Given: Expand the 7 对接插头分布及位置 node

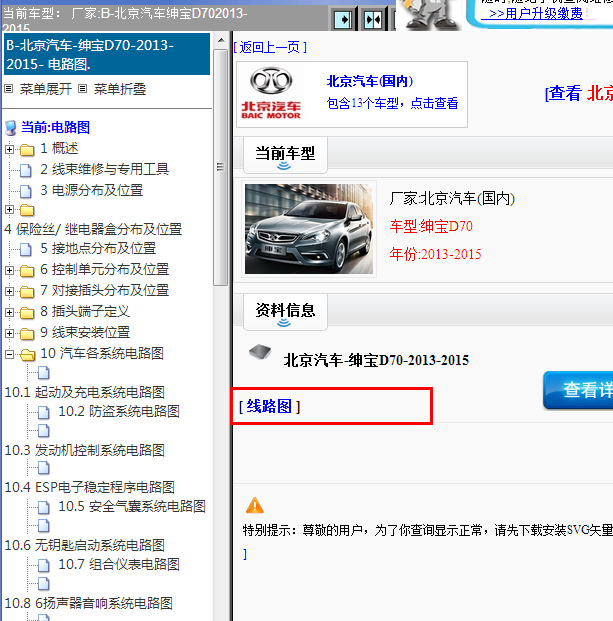Looking at the screenshot, I should pyautogui.click(x=10, y=291).
